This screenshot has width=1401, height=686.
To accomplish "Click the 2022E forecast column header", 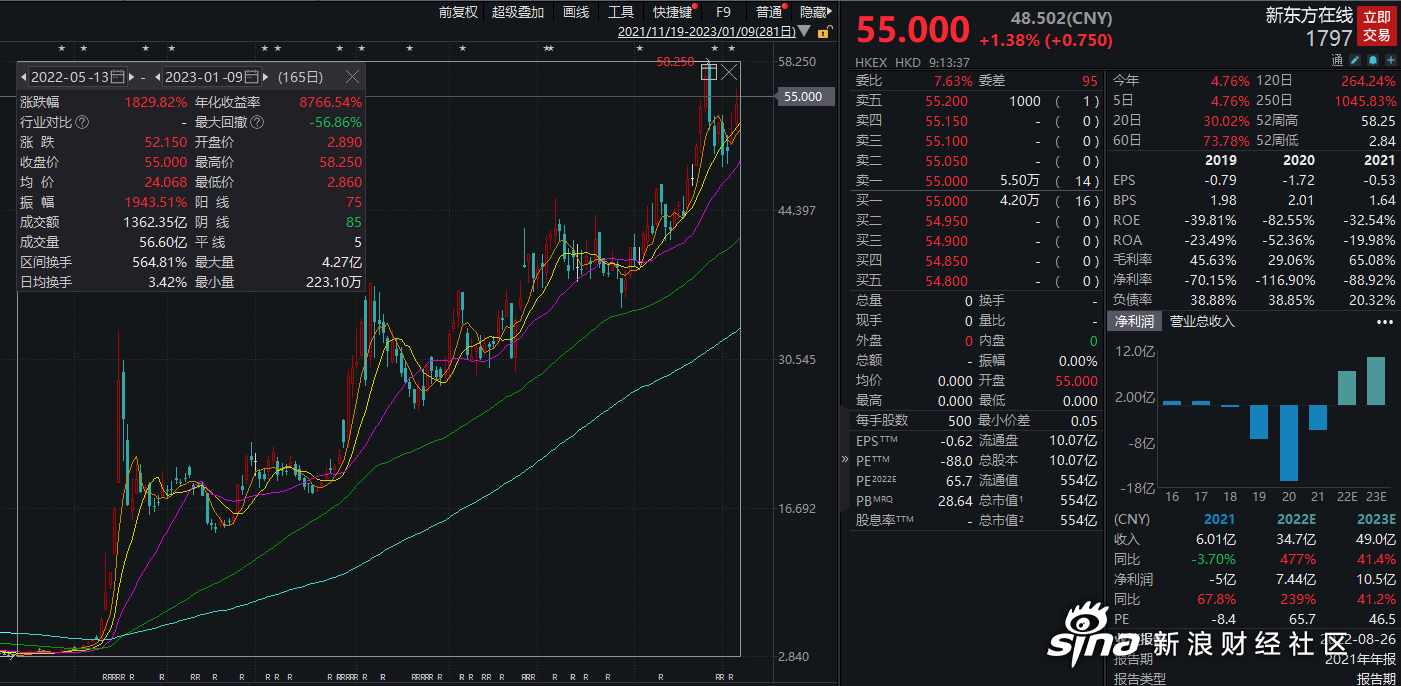I will pos(1296,520).
